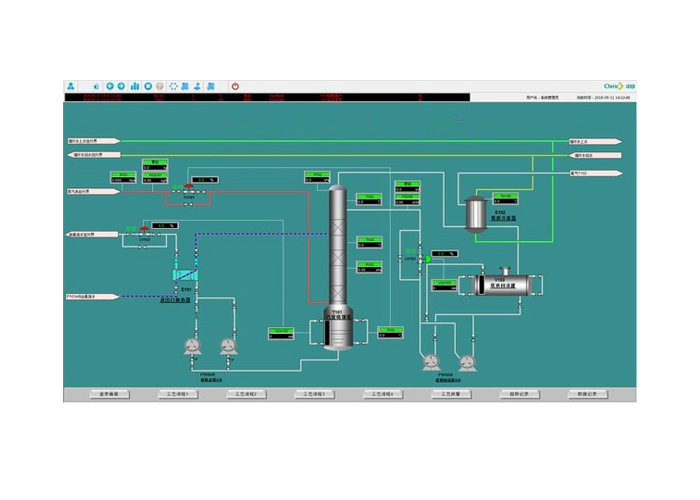Click the E101 underlined name link
The height and width of the screenshot is (500, 700).
tap(175, 300)
